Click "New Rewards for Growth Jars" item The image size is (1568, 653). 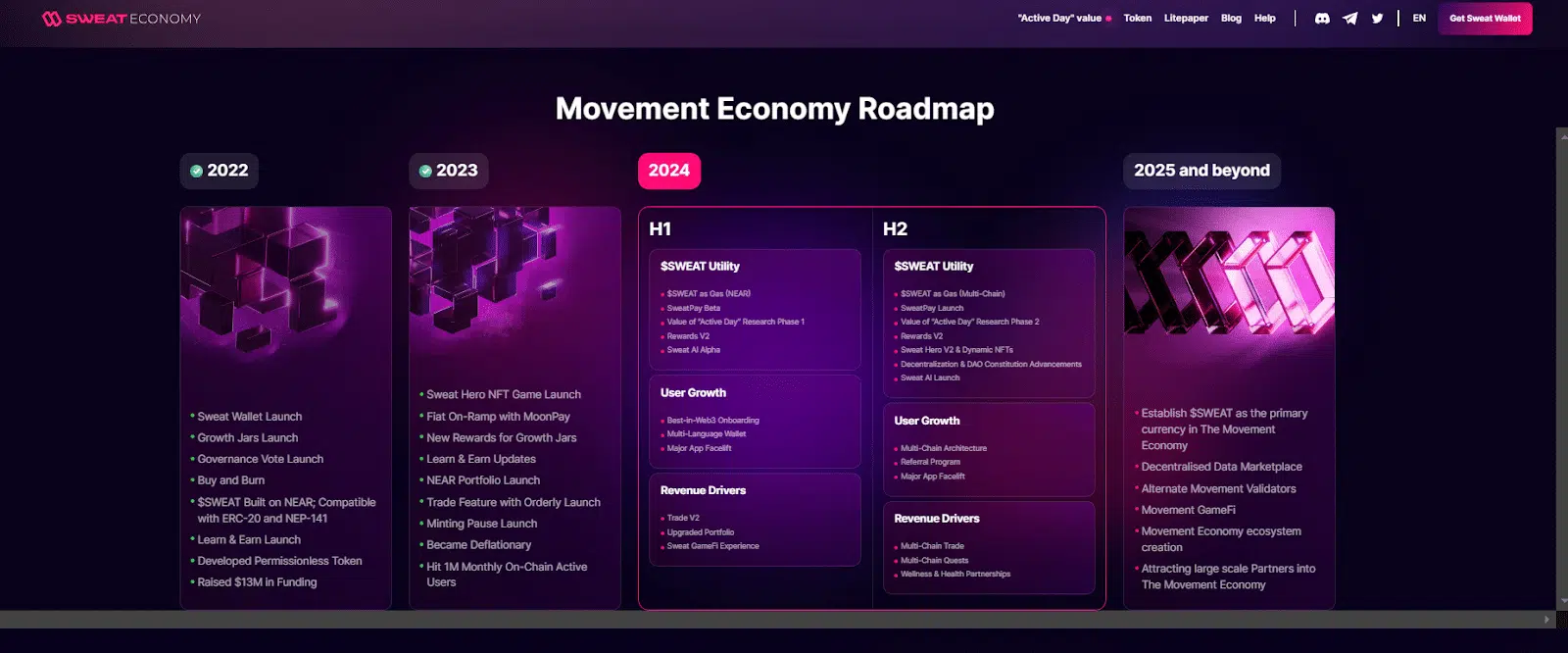(x=501, y=438)
